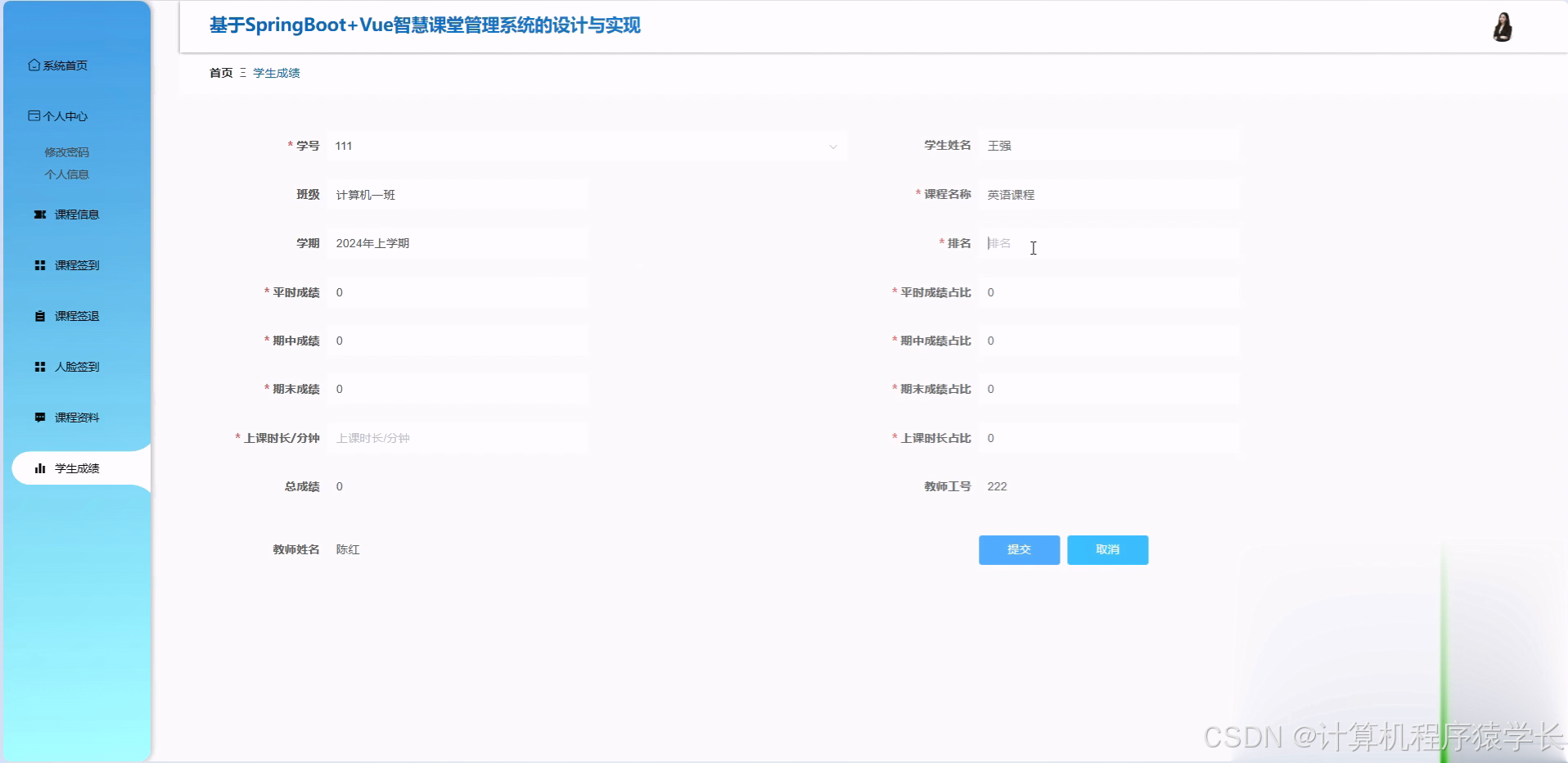Open 个人中心 personal center icon
Image resolution: width=1568 pixels, height=763 pixels.
click(x=34, y=115)
